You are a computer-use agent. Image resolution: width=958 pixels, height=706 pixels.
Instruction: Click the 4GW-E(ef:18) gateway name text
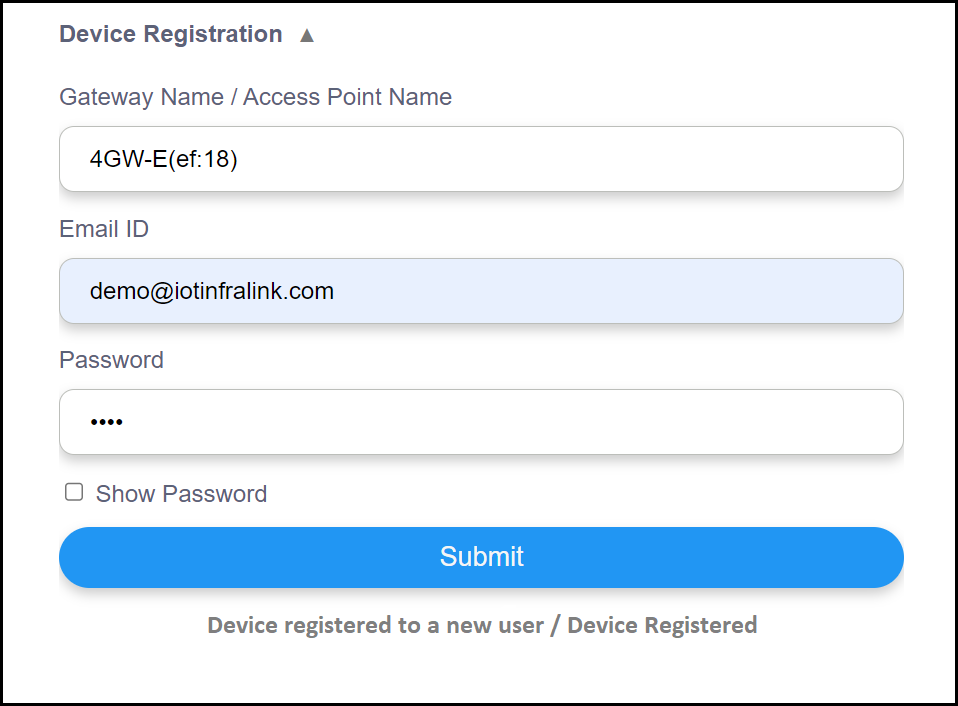tap(163, 159)
